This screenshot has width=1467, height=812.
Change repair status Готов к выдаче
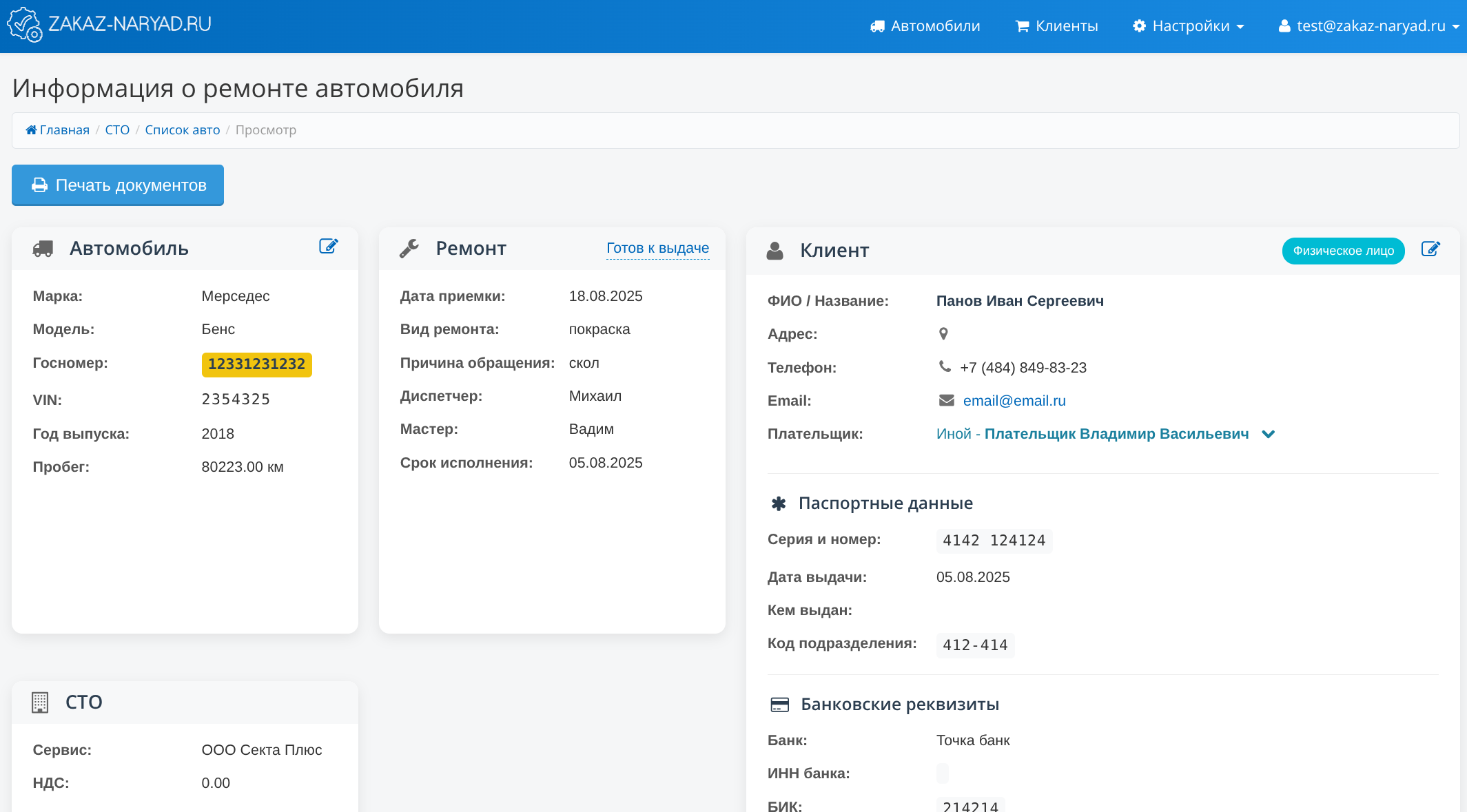click(657, 248)
